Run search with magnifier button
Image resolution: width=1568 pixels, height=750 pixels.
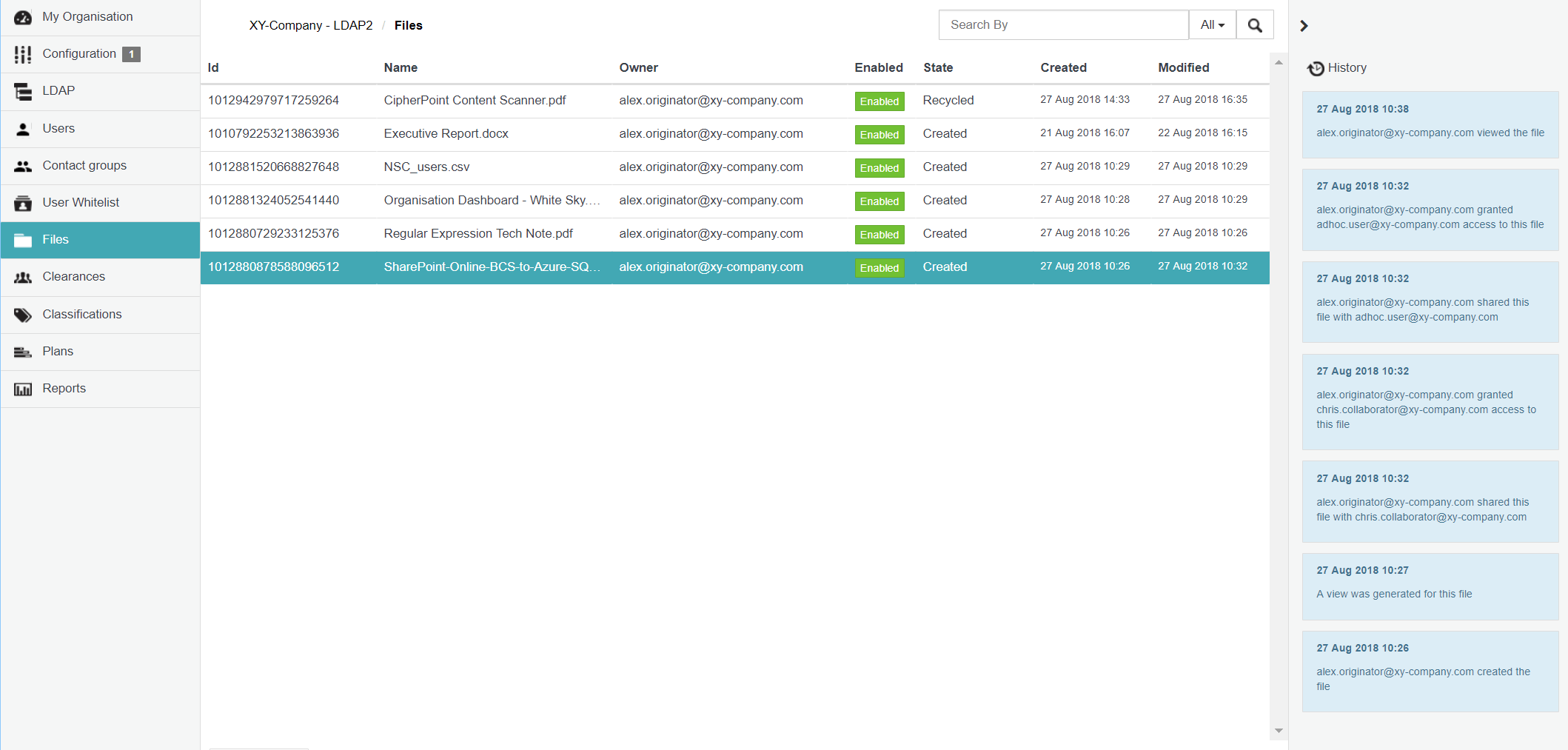1255,25
